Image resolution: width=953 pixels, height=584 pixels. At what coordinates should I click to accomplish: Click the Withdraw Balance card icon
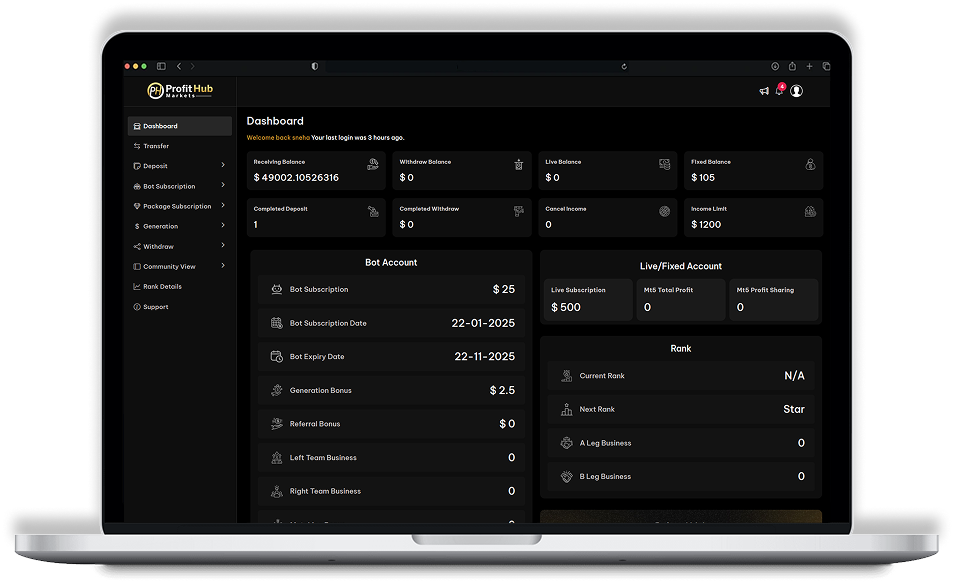[x=518, y=164]
